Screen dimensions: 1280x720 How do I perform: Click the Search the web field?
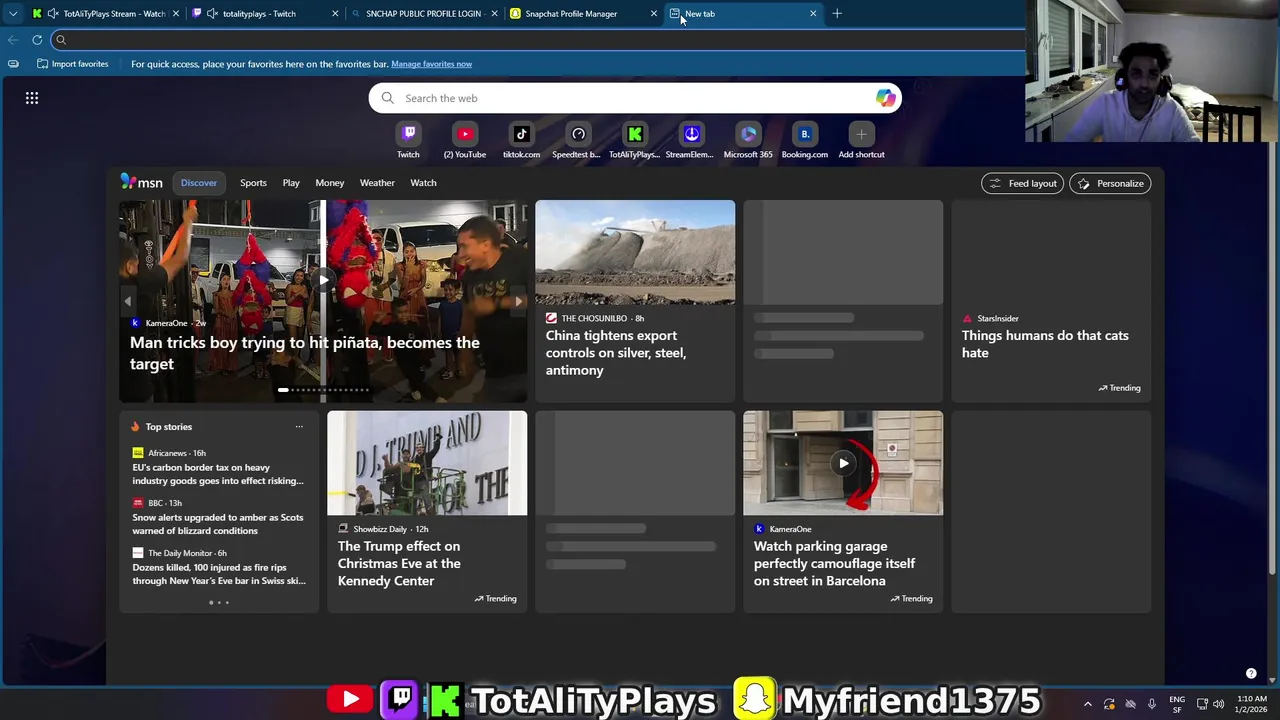(635, 98)
